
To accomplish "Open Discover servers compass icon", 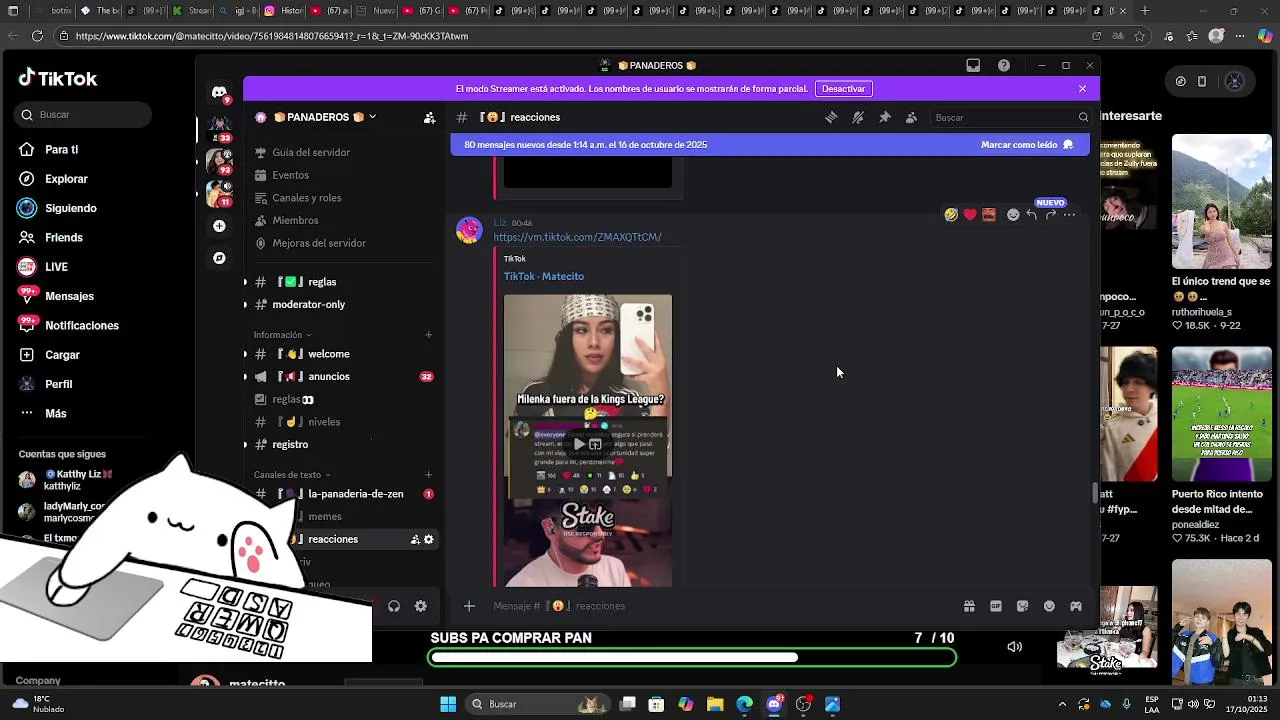I will [219, 258].
